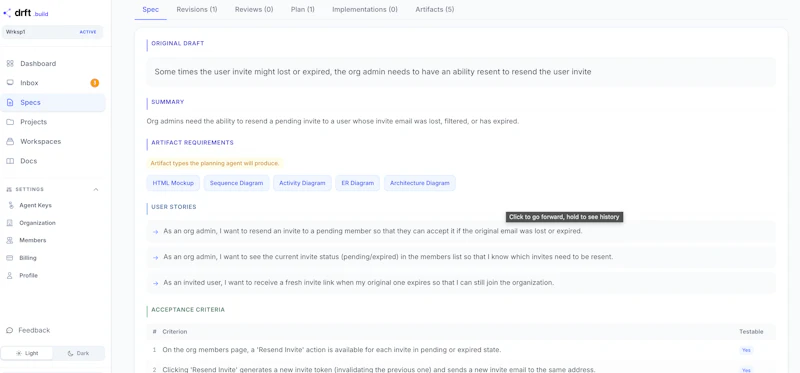The image size is (800, 373).
Task: Click the Profile person icon
Action: click(10, 276)
